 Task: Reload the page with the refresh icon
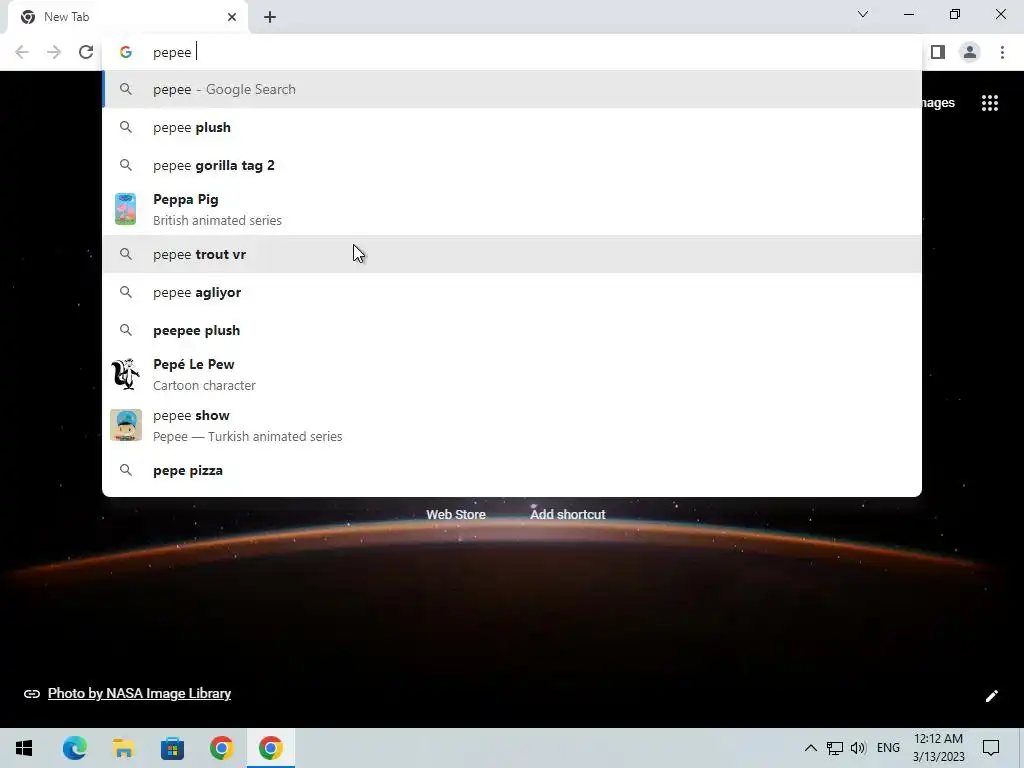pyautogui.click(x=86, y=52)
